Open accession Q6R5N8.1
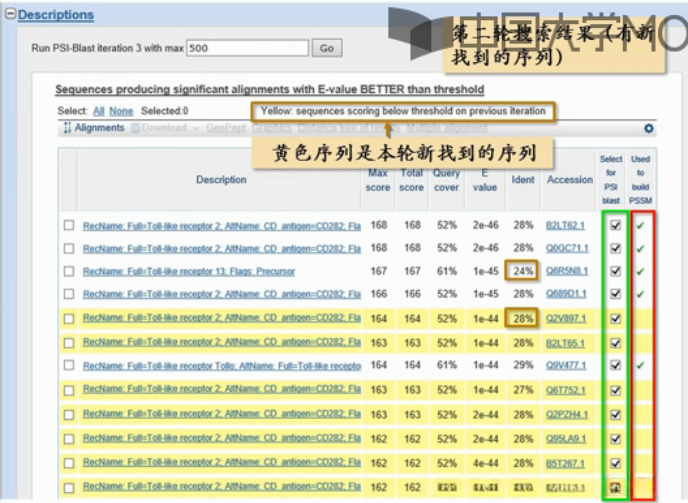688x503 pixels. (566, 271)
